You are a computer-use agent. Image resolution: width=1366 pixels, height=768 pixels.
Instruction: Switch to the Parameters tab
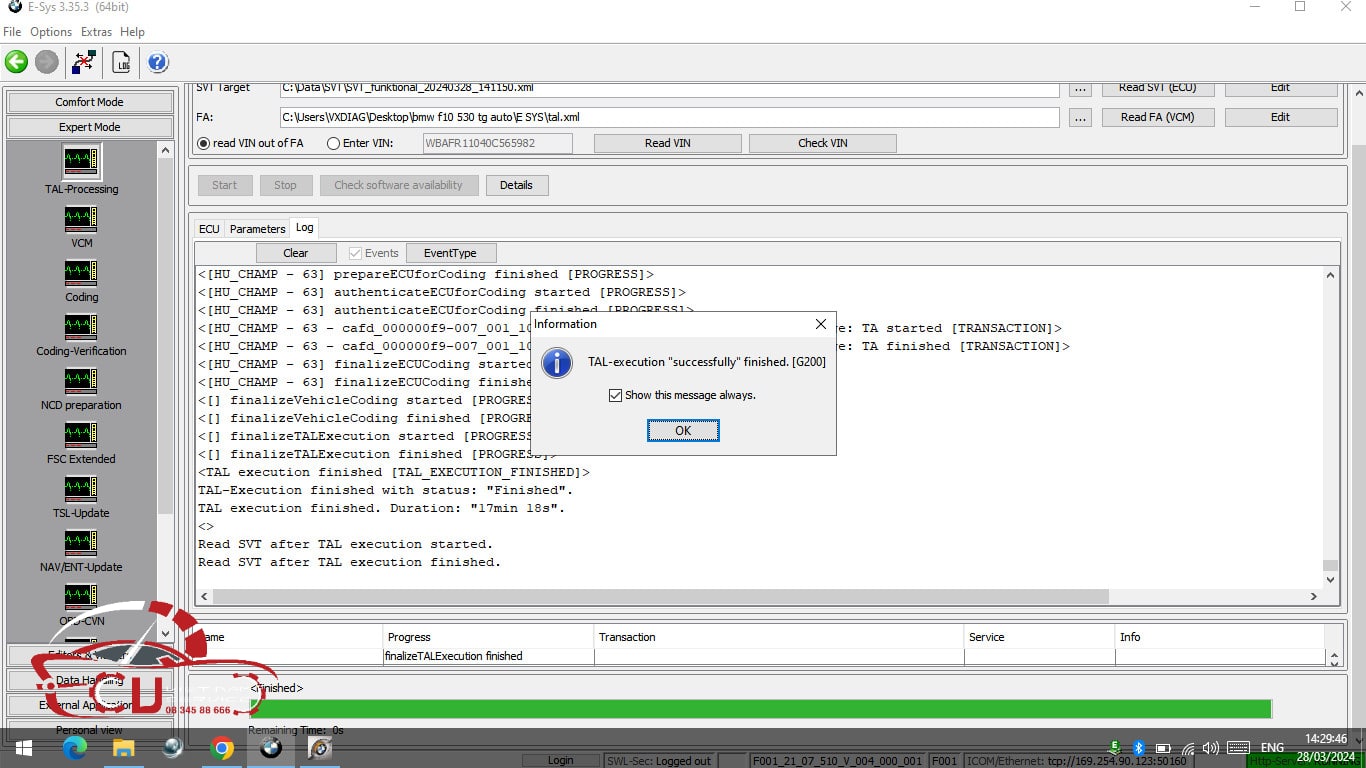(x=257, y=229)
